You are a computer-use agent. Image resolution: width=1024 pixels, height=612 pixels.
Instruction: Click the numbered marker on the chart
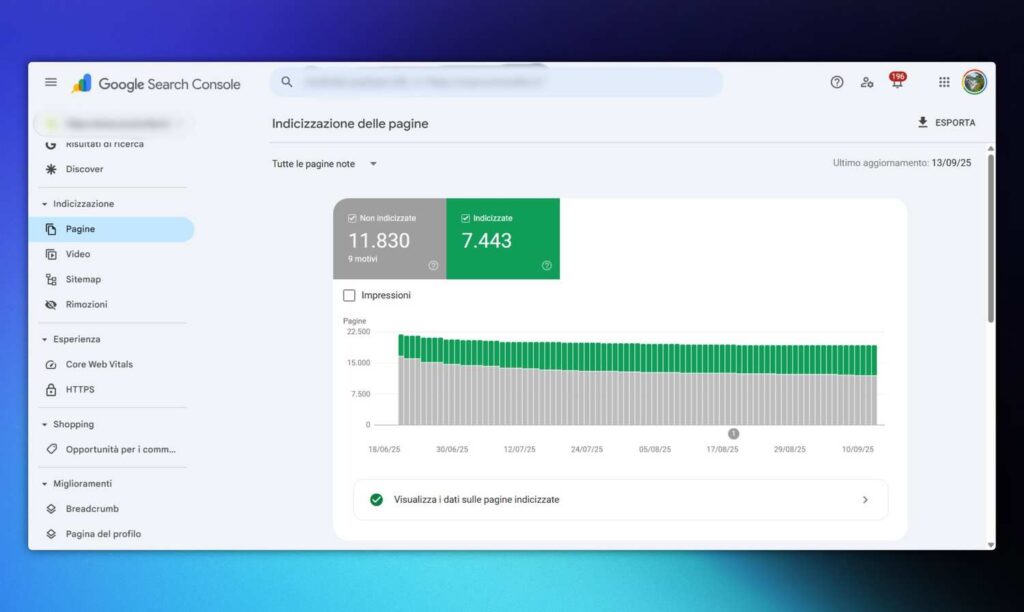coord(733,433)
